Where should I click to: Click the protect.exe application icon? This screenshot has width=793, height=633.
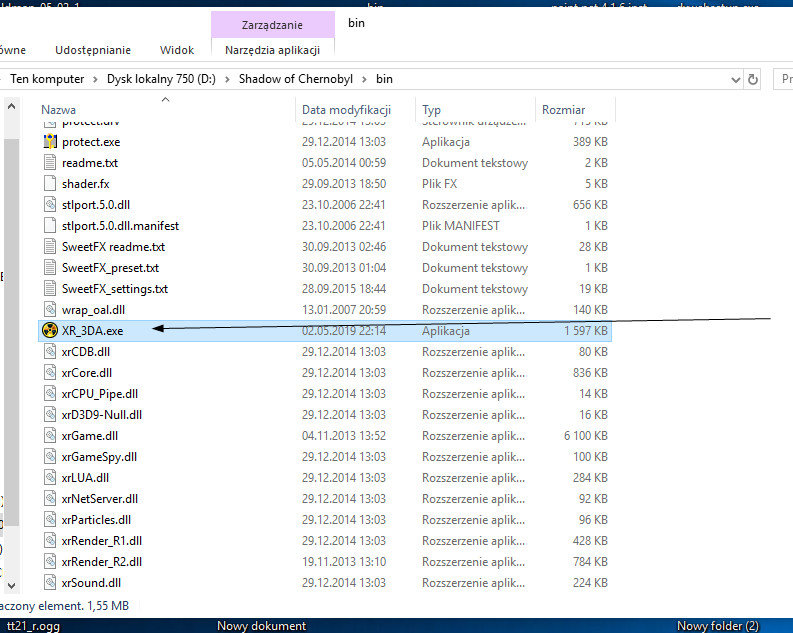(50, 142)
